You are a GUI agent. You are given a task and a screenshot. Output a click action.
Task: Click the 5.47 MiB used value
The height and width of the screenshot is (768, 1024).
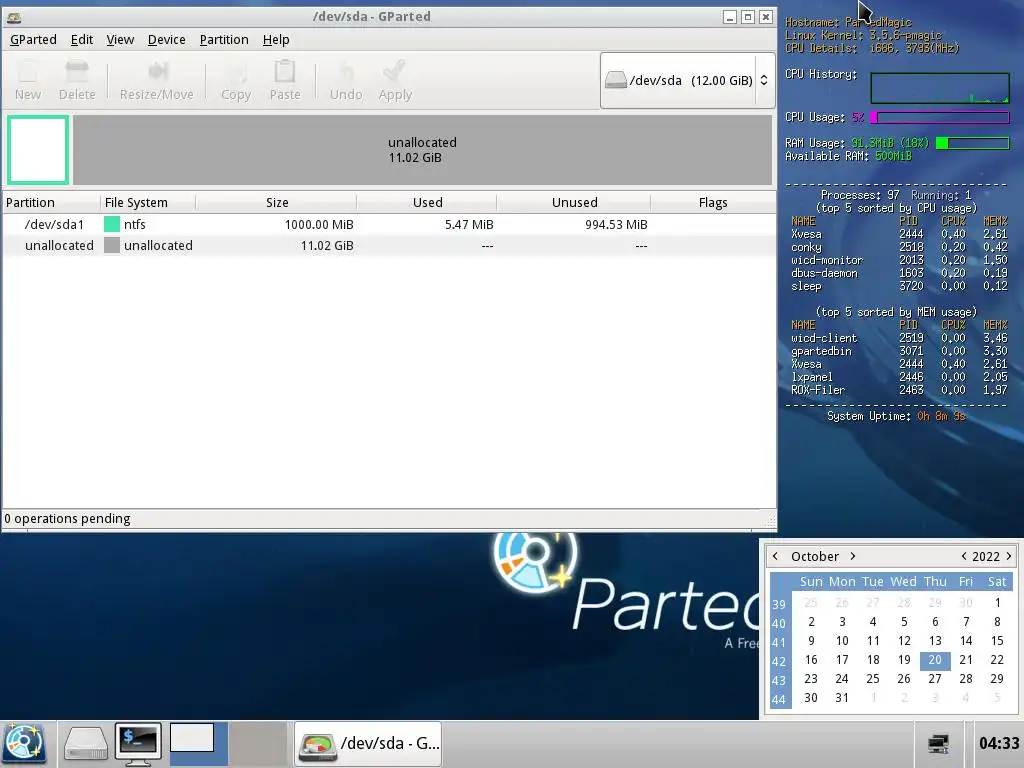(469, 225)
